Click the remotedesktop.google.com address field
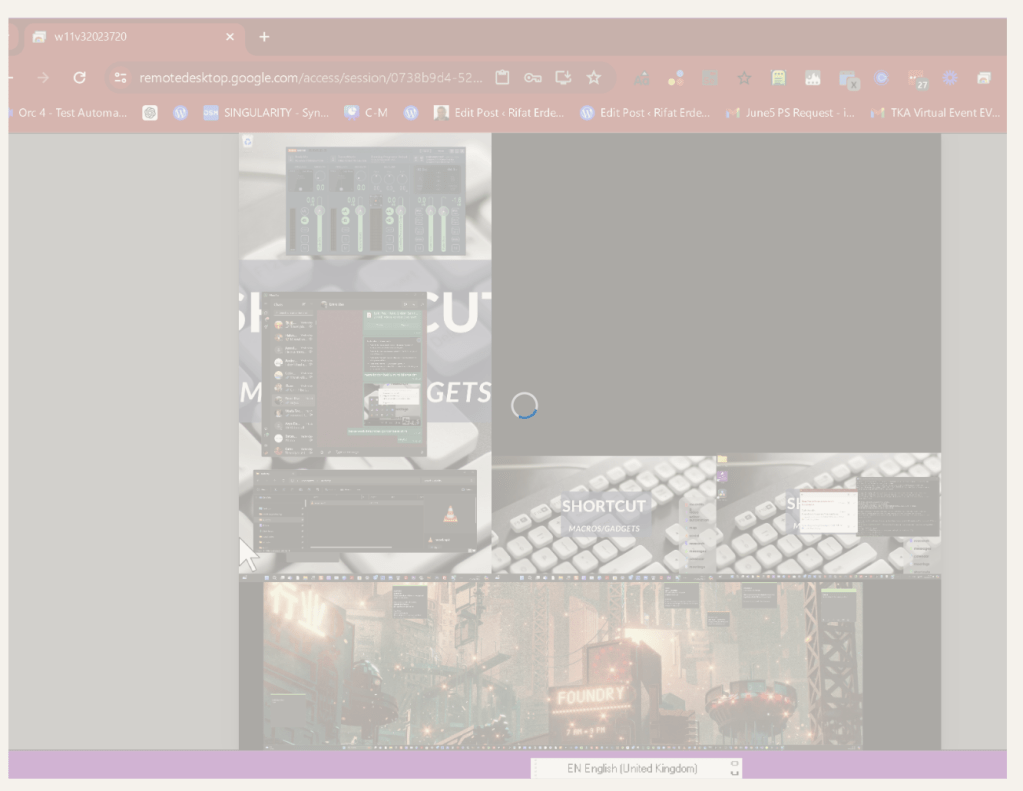1023x791 pixels. coord(311,78)
